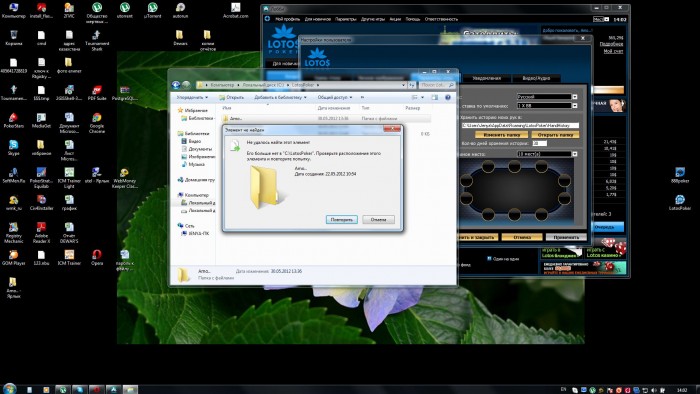Expand the Упорядочить dropdown in Explorer

click(192, 97)
